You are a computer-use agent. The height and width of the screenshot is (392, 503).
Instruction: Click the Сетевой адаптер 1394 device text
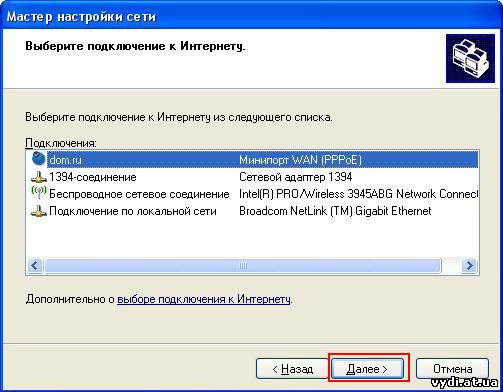click(x=296, y=177)
